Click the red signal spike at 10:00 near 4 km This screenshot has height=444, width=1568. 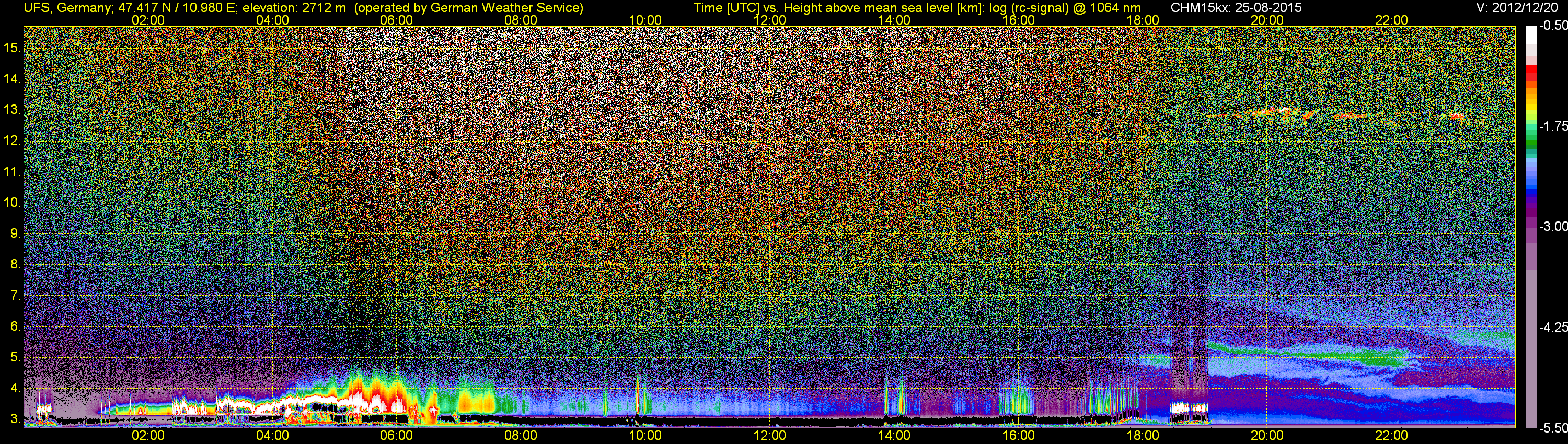[x=637, y=394]
